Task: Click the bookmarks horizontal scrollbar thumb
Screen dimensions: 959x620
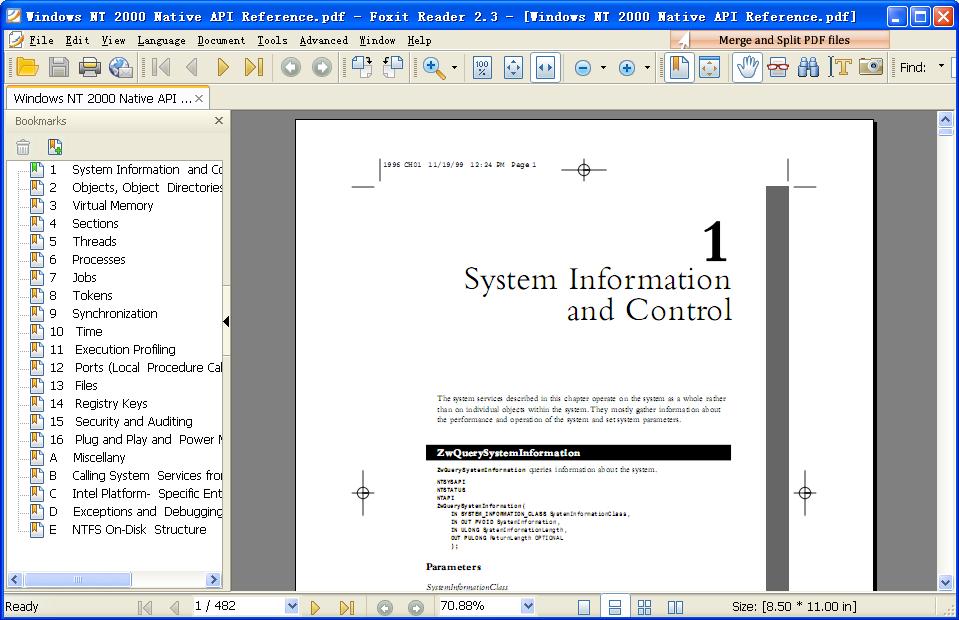Action: (x=78, y=579)
